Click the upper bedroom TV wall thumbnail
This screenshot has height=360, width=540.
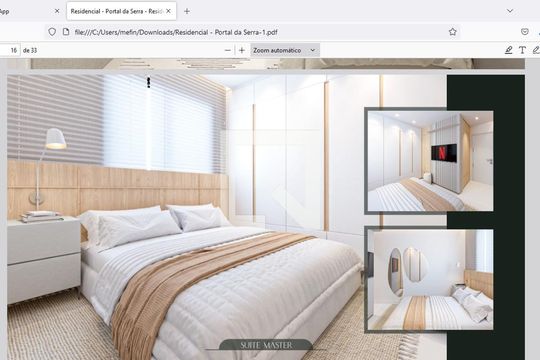point(430,161)
